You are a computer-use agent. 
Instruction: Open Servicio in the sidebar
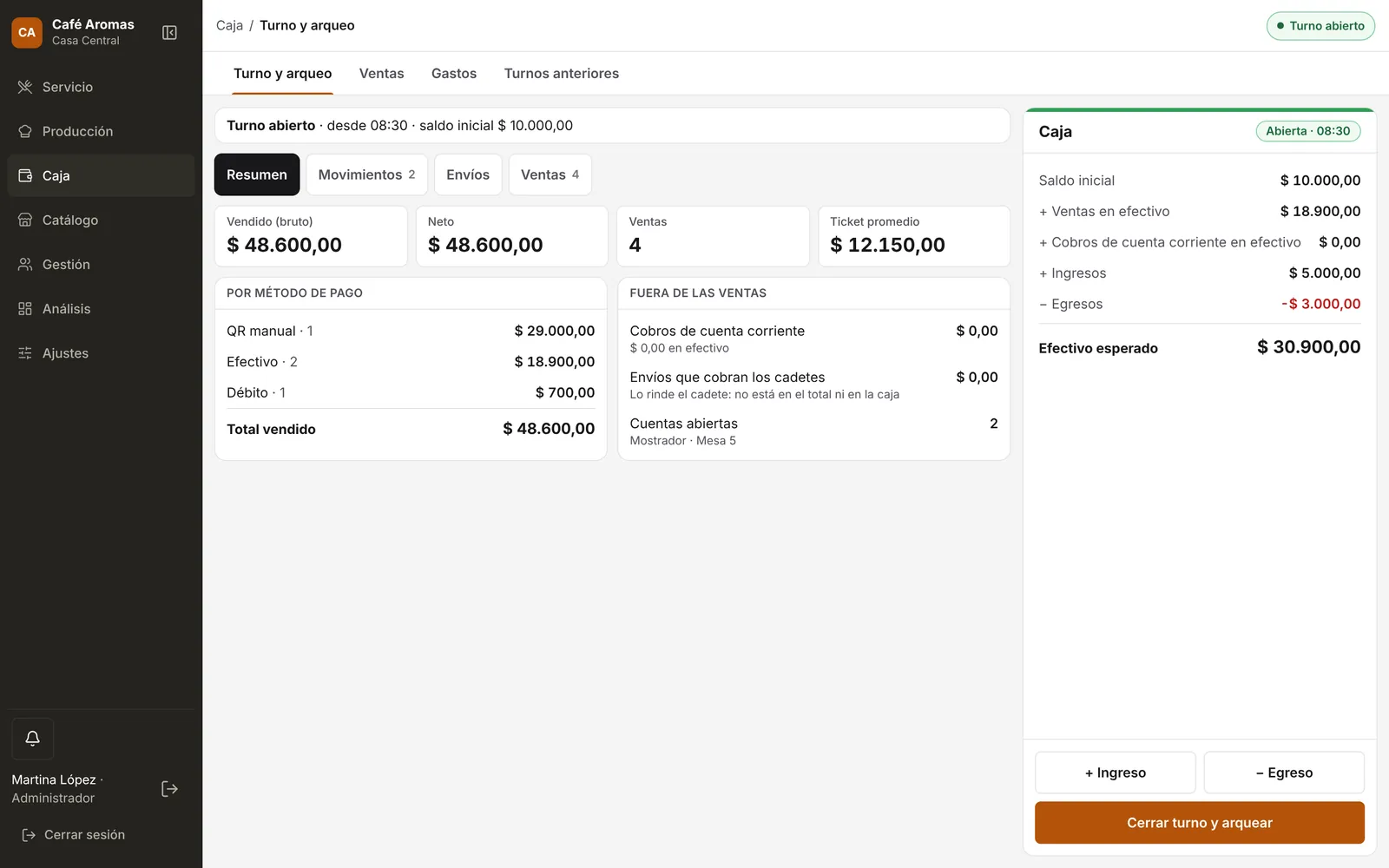(x=101, y=87)
